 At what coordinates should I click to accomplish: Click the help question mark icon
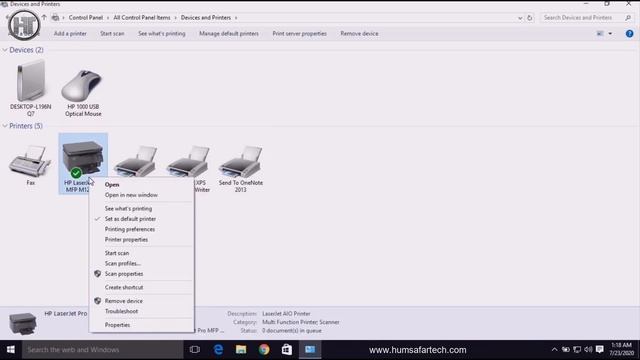click(x=629, y=34)
